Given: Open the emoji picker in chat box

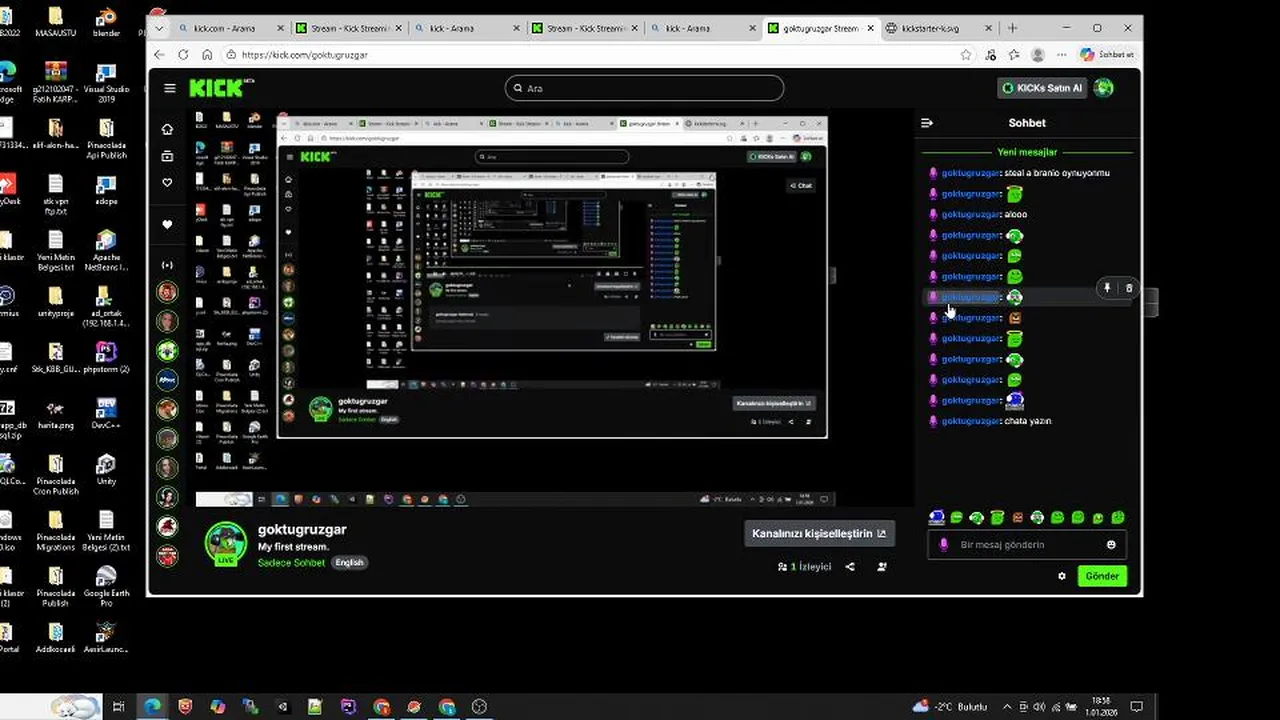Looking at the screenshot, I should (x=1111, y=545).
